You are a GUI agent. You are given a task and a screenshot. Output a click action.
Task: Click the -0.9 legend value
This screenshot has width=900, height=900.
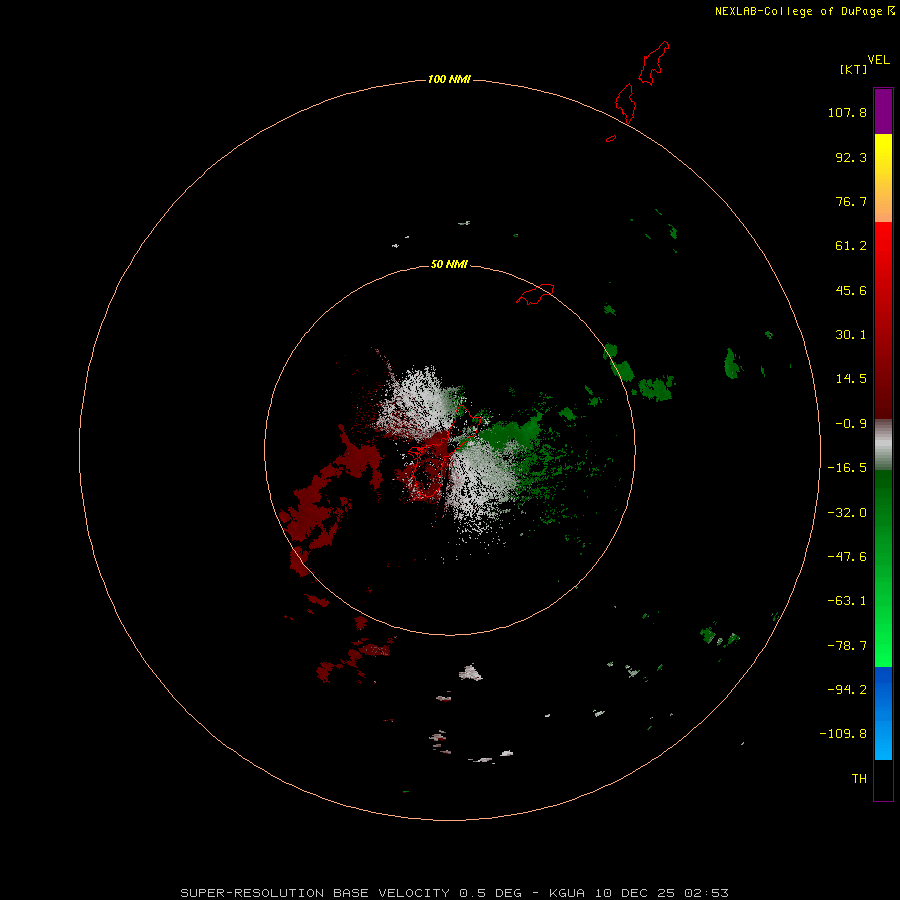tap(851, 424)
